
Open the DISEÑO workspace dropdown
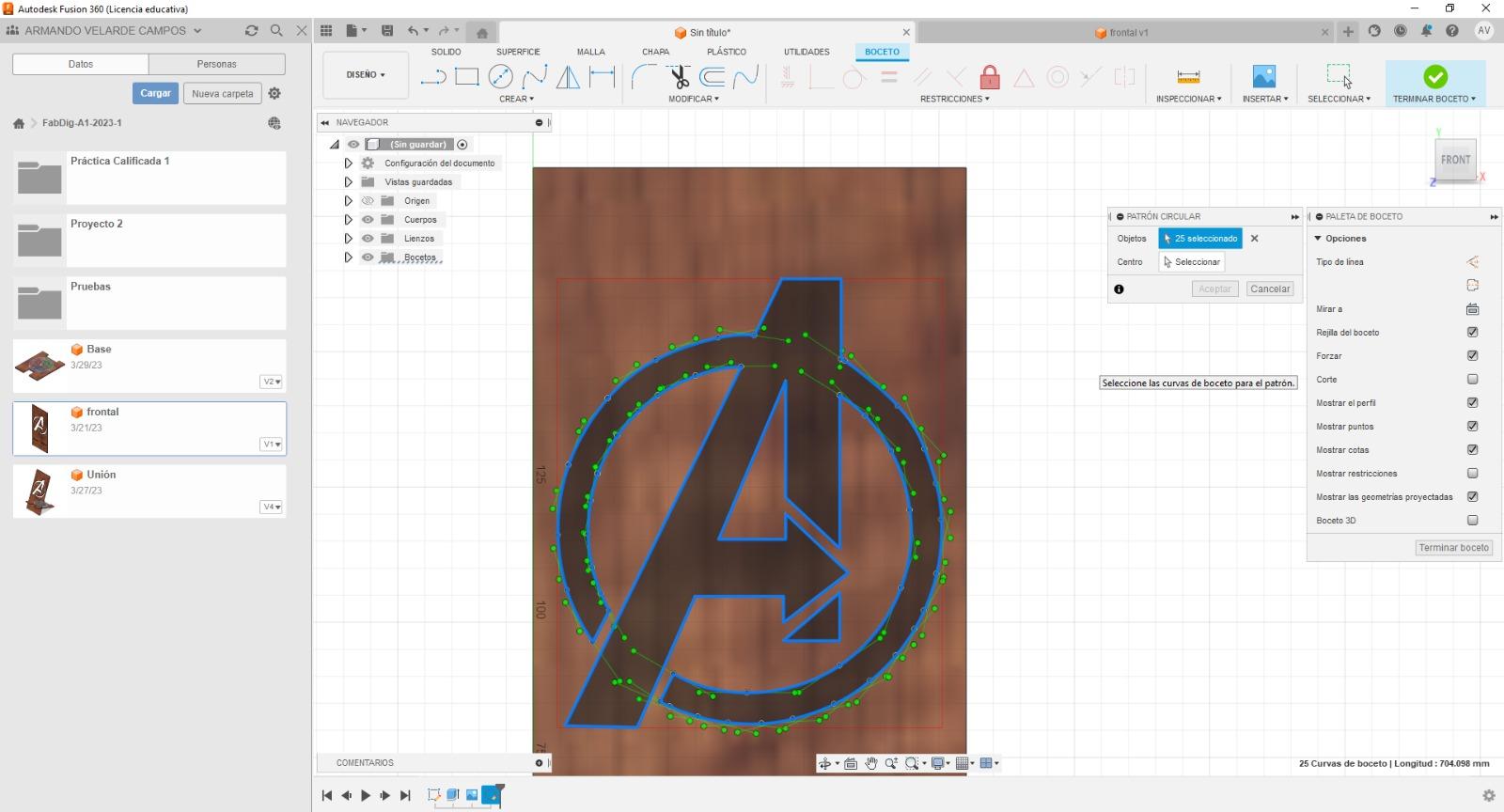[x=366, y=75]
